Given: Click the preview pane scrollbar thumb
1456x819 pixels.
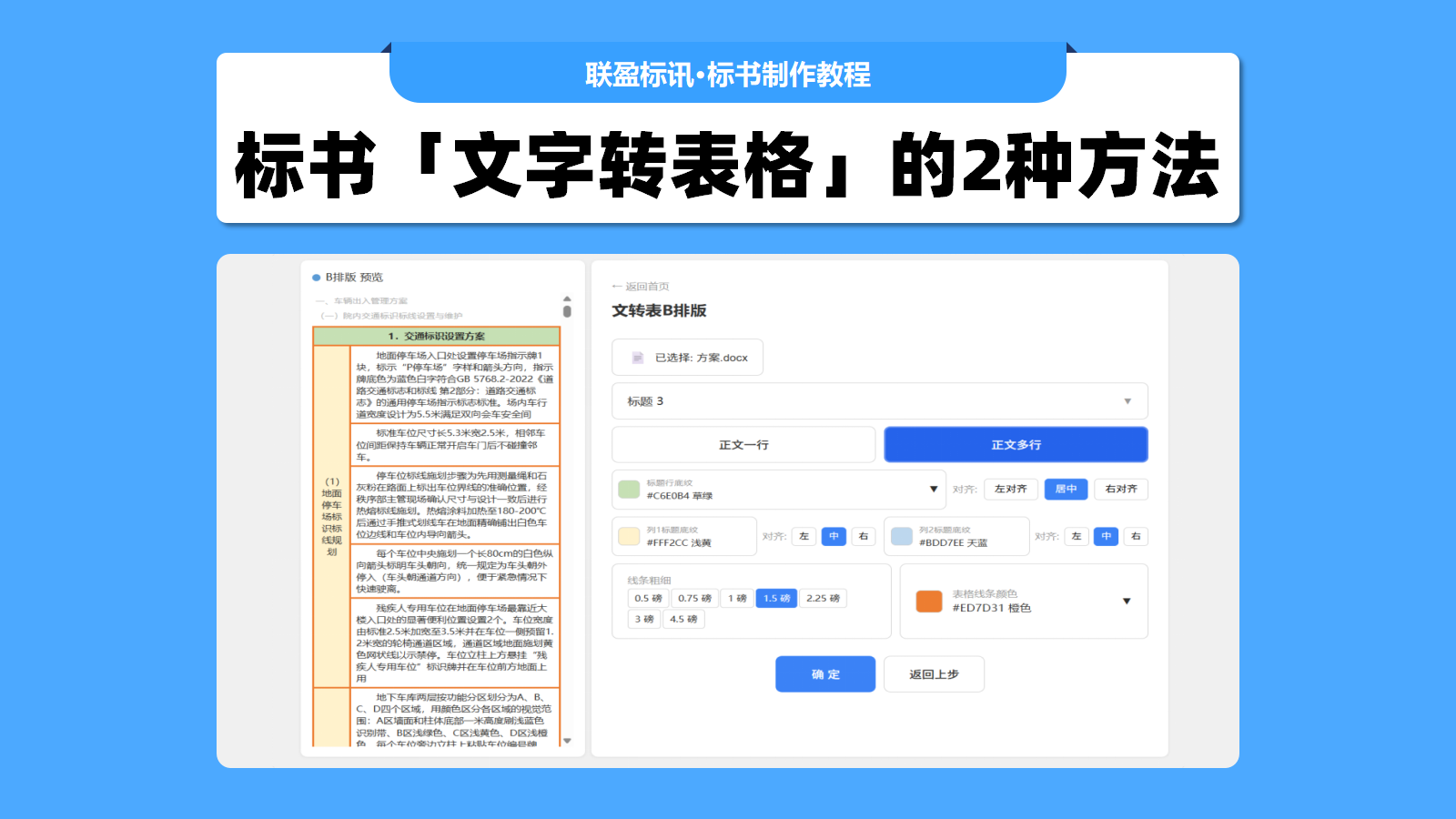Looking at the screenshot, I should (x=567, y=311).
